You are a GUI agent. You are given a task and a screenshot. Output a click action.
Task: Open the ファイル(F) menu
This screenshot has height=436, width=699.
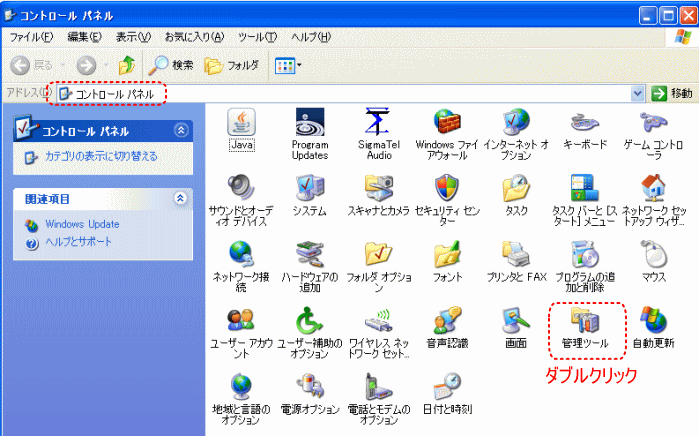tap(31, 37)
